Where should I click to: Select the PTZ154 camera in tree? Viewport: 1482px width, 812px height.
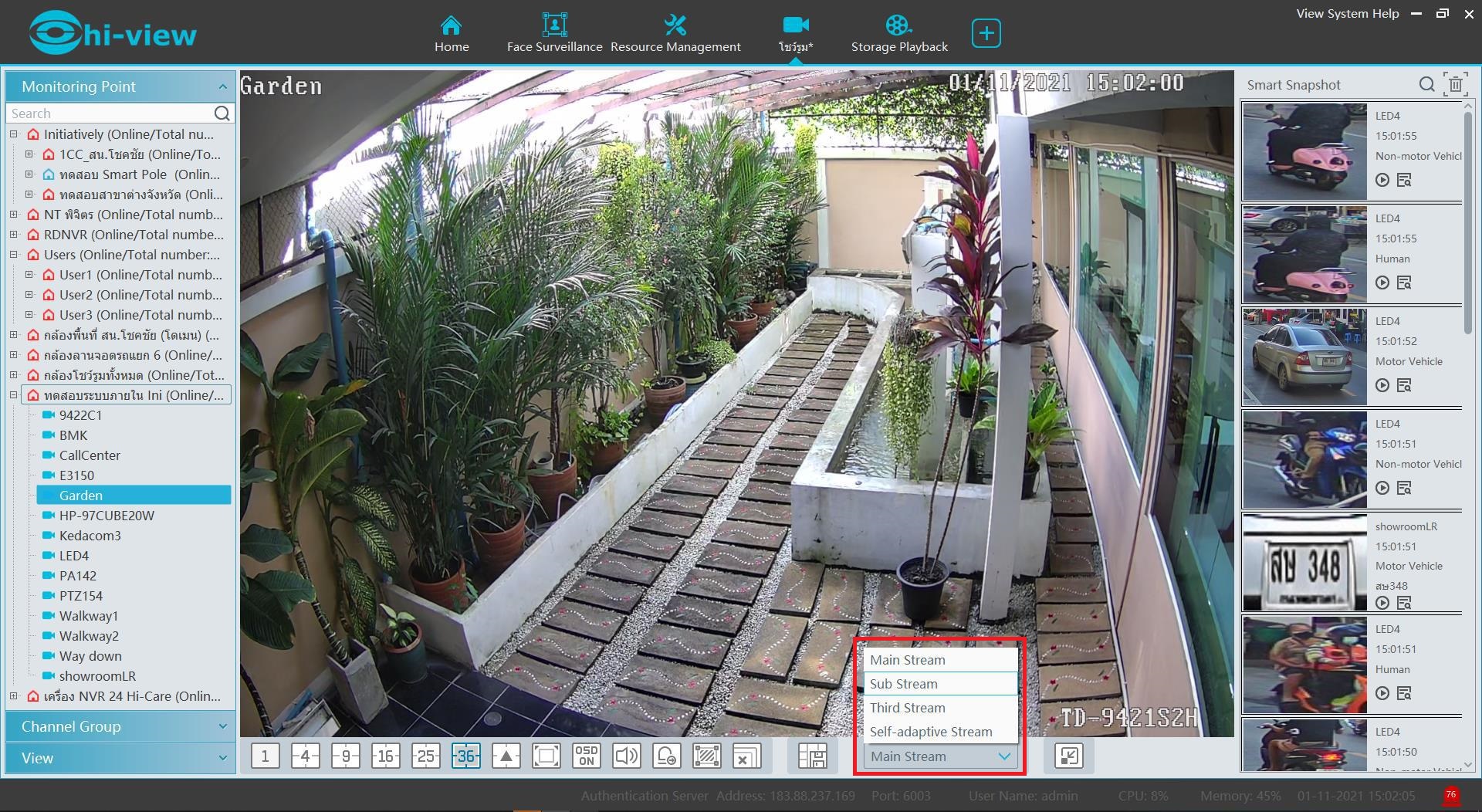click(x=81, y=596)
